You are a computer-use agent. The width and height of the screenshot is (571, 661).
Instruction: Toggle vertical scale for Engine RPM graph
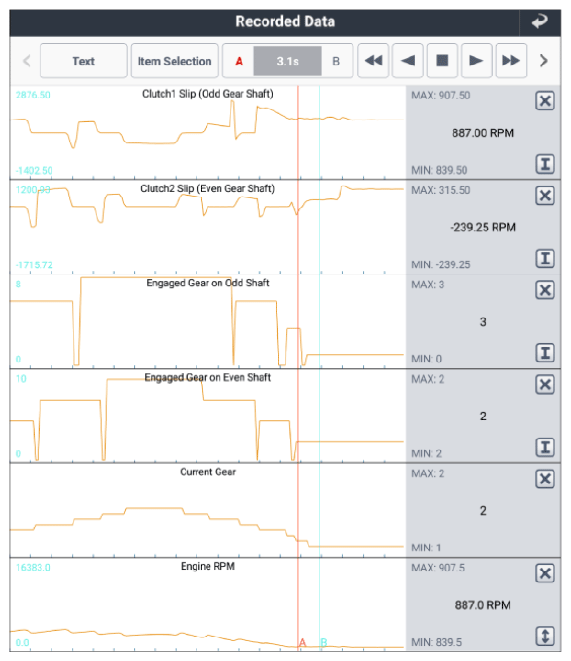(544, 636)
